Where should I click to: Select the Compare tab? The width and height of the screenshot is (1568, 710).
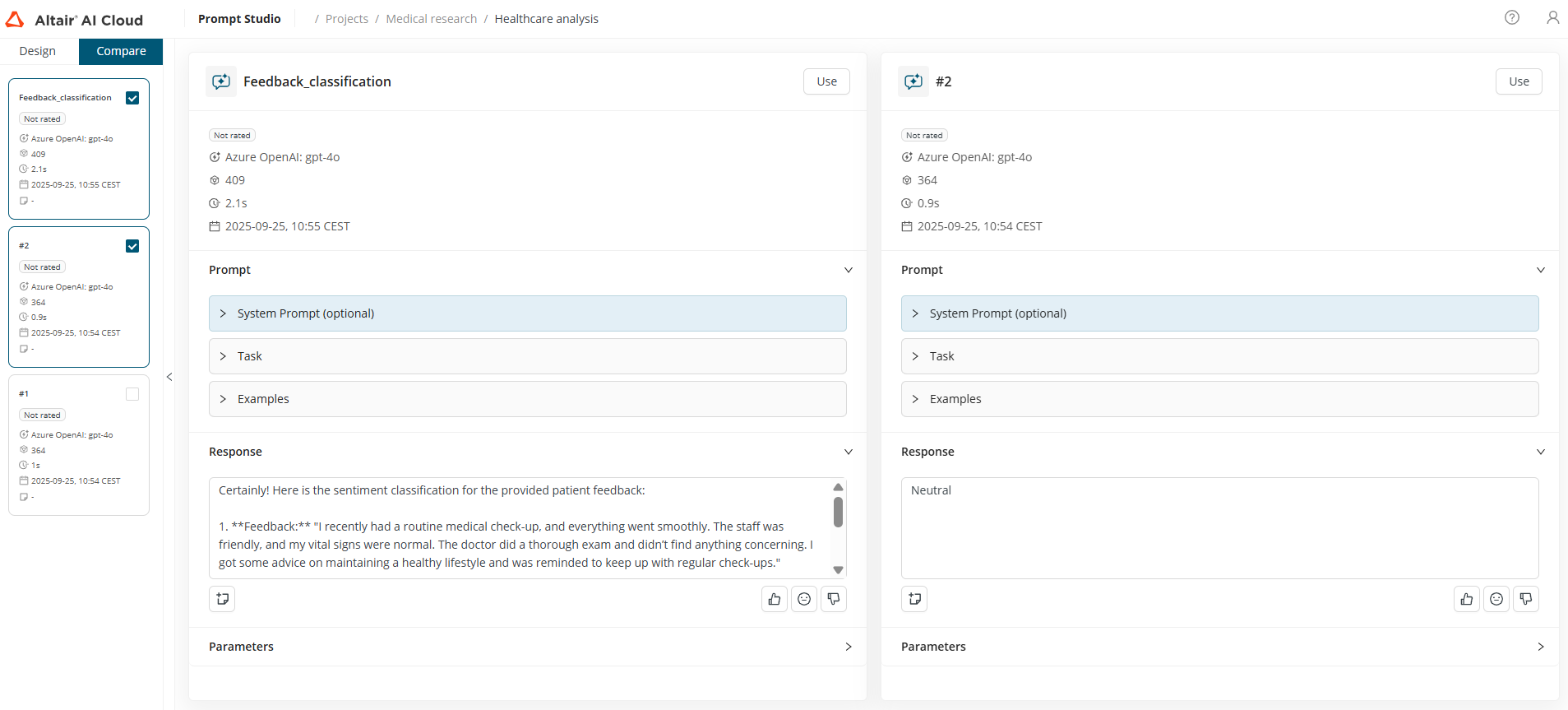click(121, 51)
